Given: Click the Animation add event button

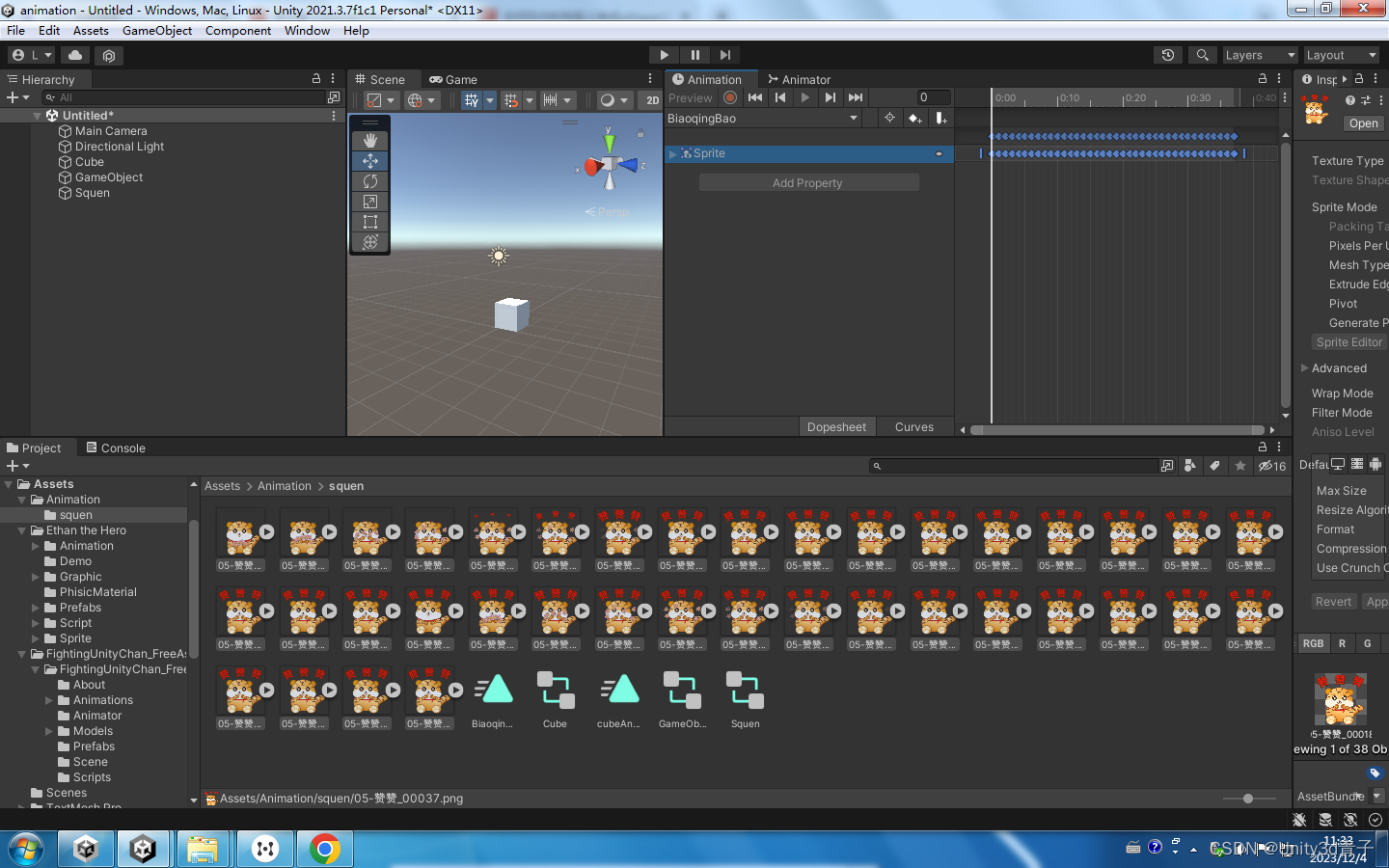Looking at the screenshot, I should tap(940, 118).
